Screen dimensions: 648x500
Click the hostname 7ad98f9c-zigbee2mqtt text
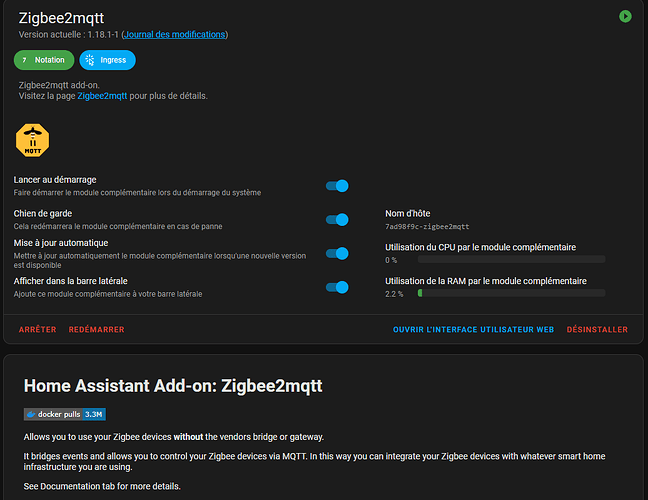click(427, 226)
